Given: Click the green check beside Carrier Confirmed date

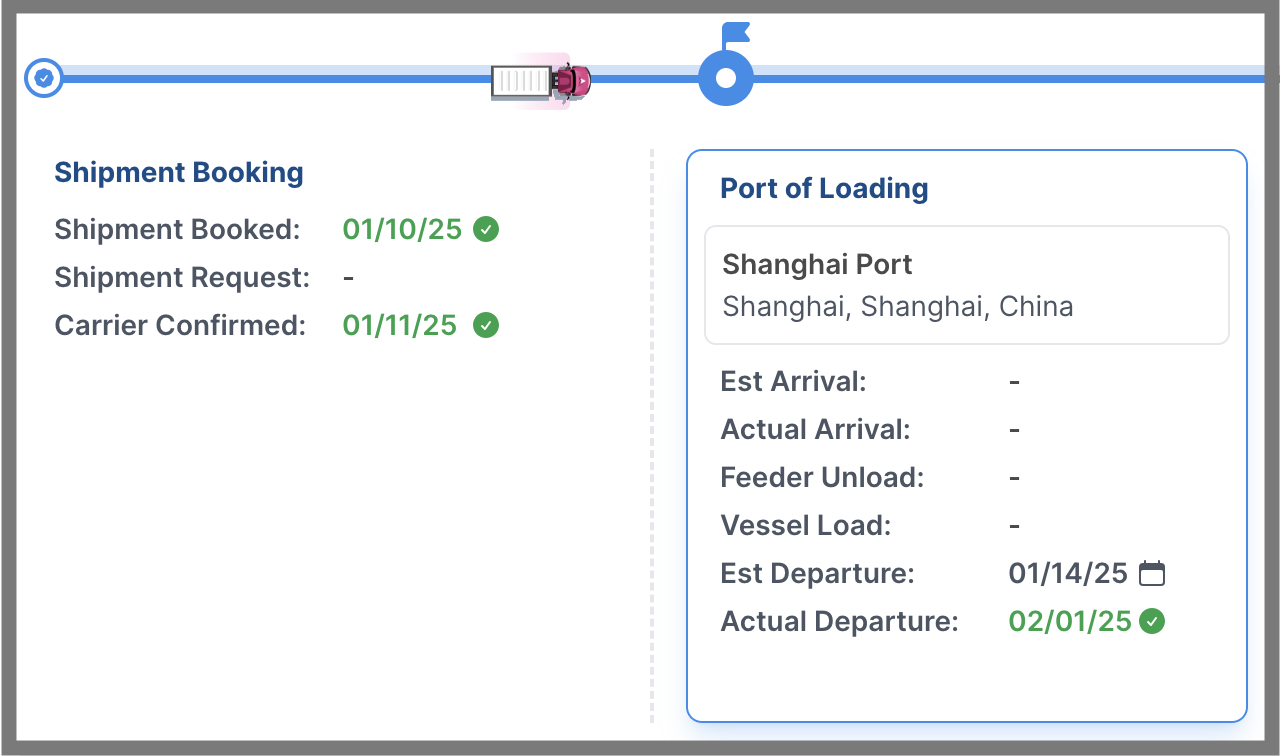Looking at the screenshot, I should [x=486, y=326].
